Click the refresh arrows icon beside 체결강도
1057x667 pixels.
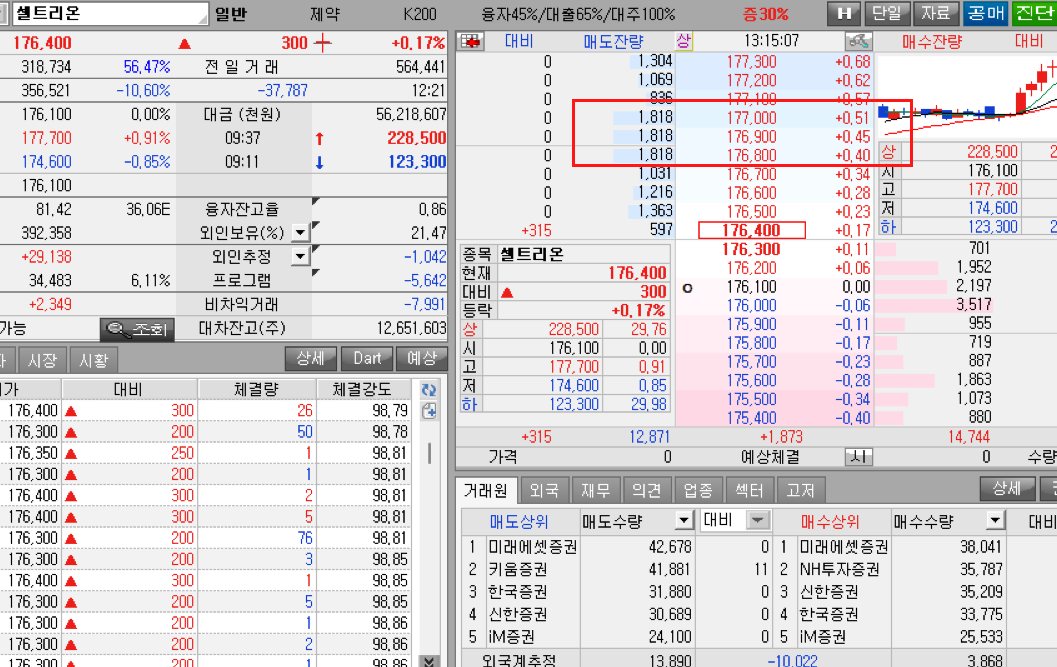429,389
